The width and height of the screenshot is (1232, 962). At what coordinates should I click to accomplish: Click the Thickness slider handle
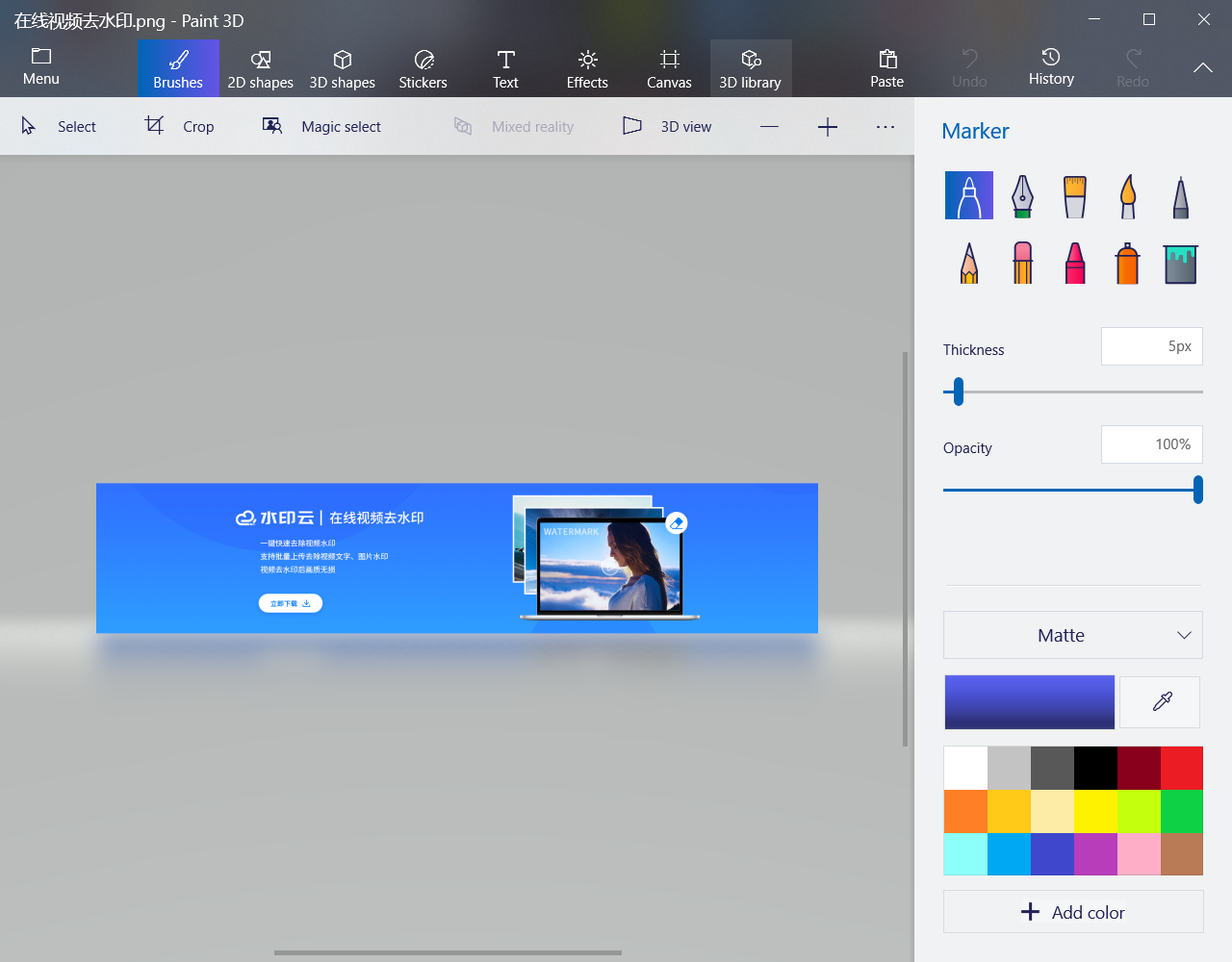click(x=958, y=392)
